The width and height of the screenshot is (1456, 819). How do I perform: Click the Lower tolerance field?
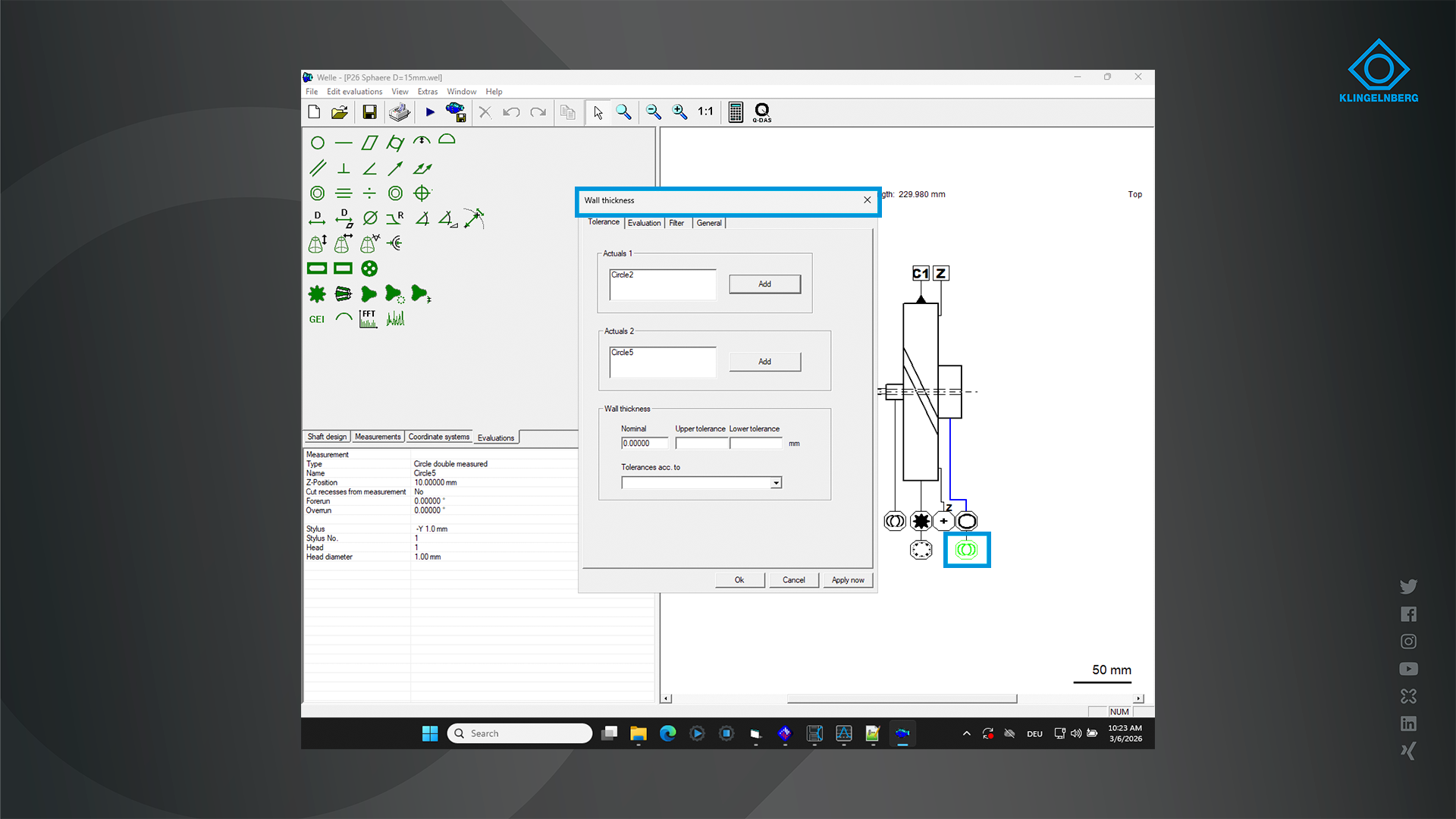pyautogui.click(x=756, y=444)
